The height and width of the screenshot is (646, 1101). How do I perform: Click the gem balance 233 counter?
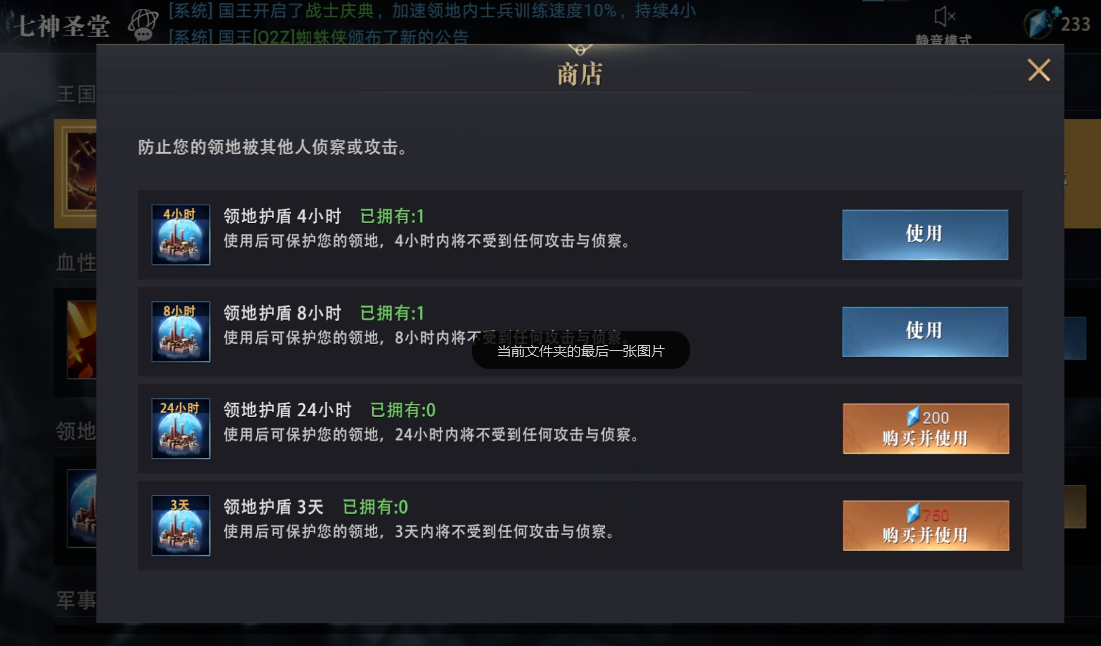pyautogui.click(x=1075, y=24)
